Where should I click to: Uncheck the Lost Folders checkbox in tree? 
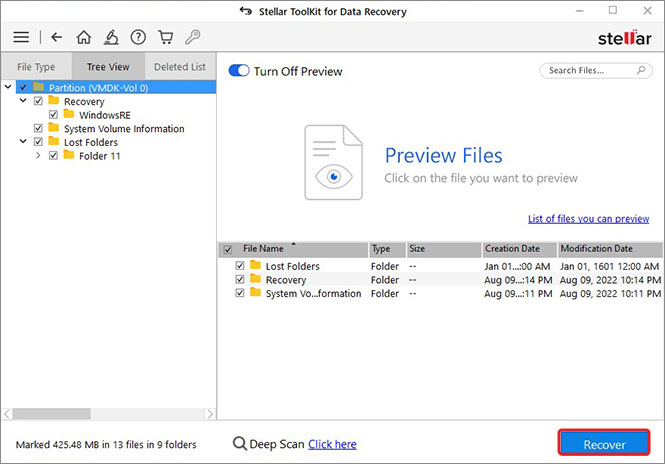(x=38, y=142)
